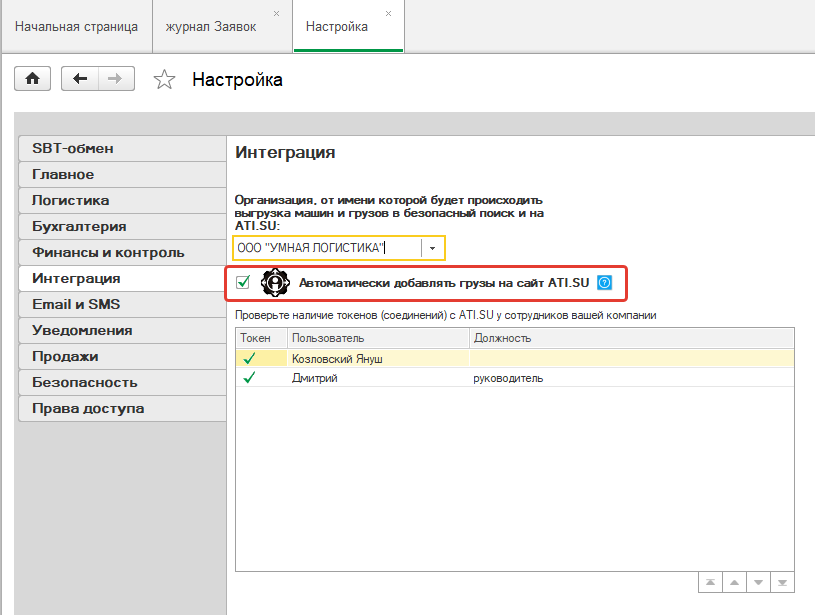Move selected row down one

pyautogui.click(x=758, y=582)
